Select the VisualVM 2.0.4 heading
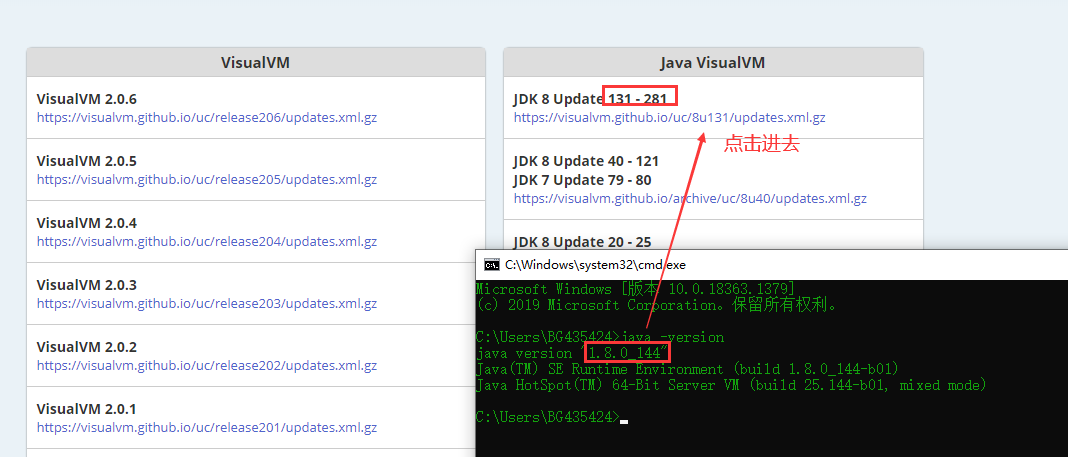The width and height of the screenshot is (1068, 457). pos(87,223)
